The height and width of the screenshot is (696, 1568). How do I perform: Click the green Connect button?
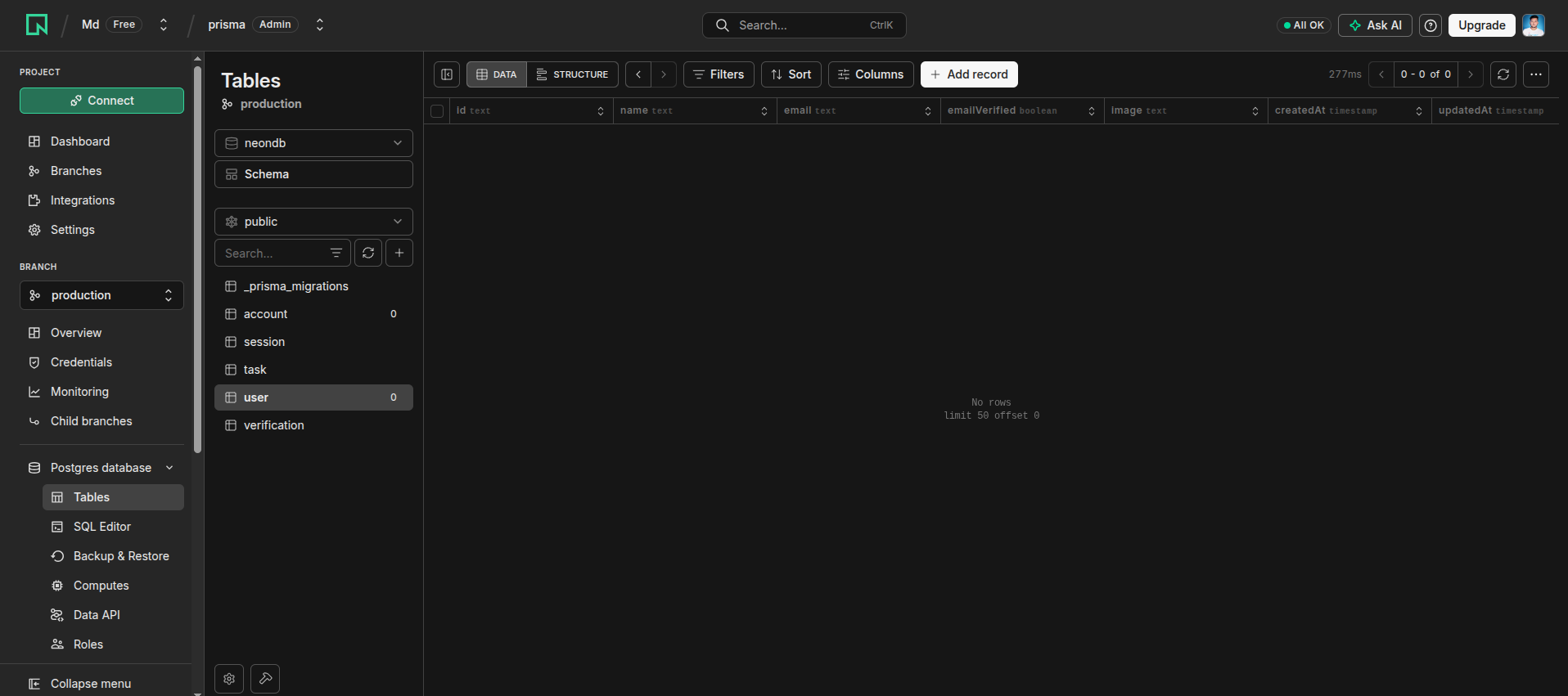tap(101, 101)
